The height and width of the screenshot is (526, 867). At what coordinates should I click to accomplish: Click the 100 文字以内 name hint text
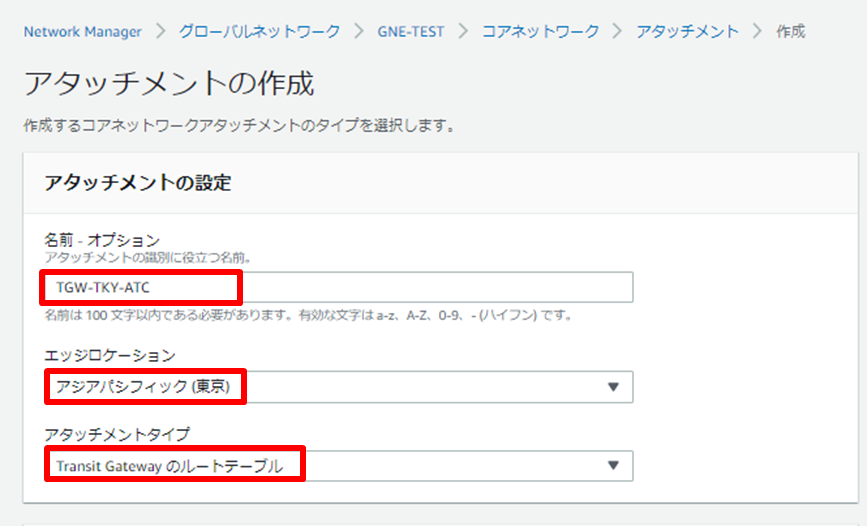coord(308,316)
